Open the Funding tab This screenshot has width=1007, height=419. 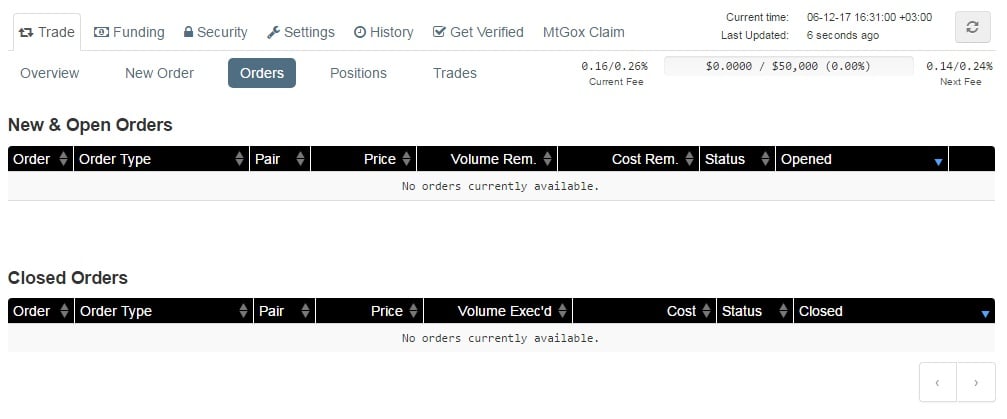pos(129,32)
